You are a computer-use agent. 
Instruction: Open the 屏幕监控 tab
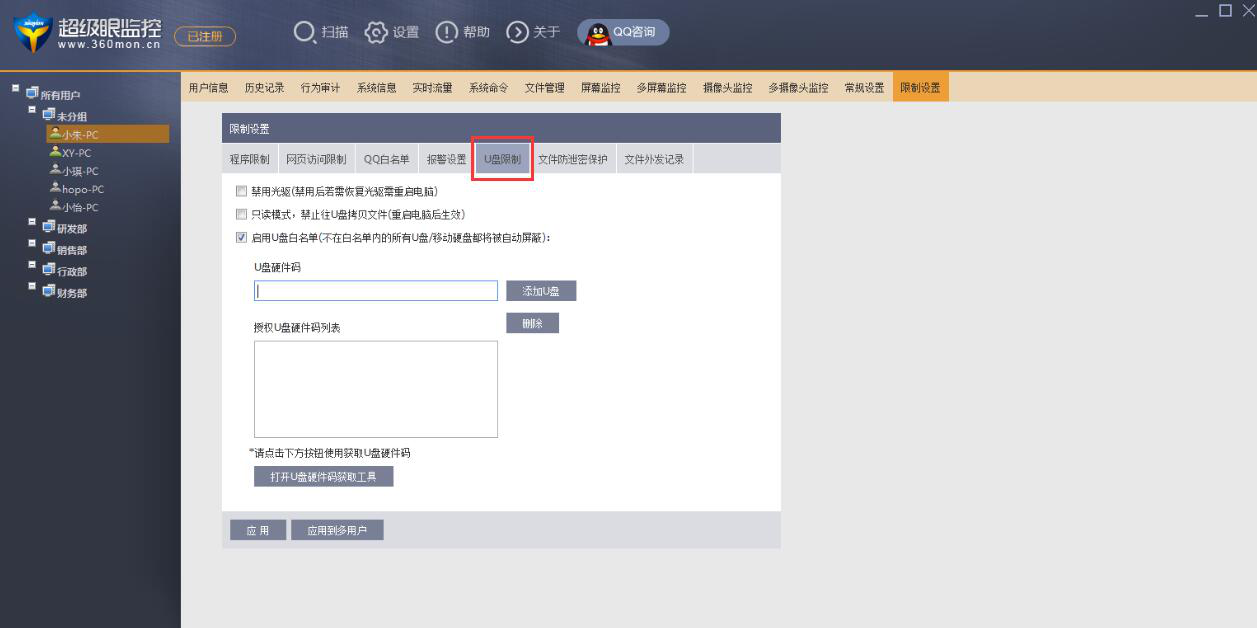pos(601,88)
